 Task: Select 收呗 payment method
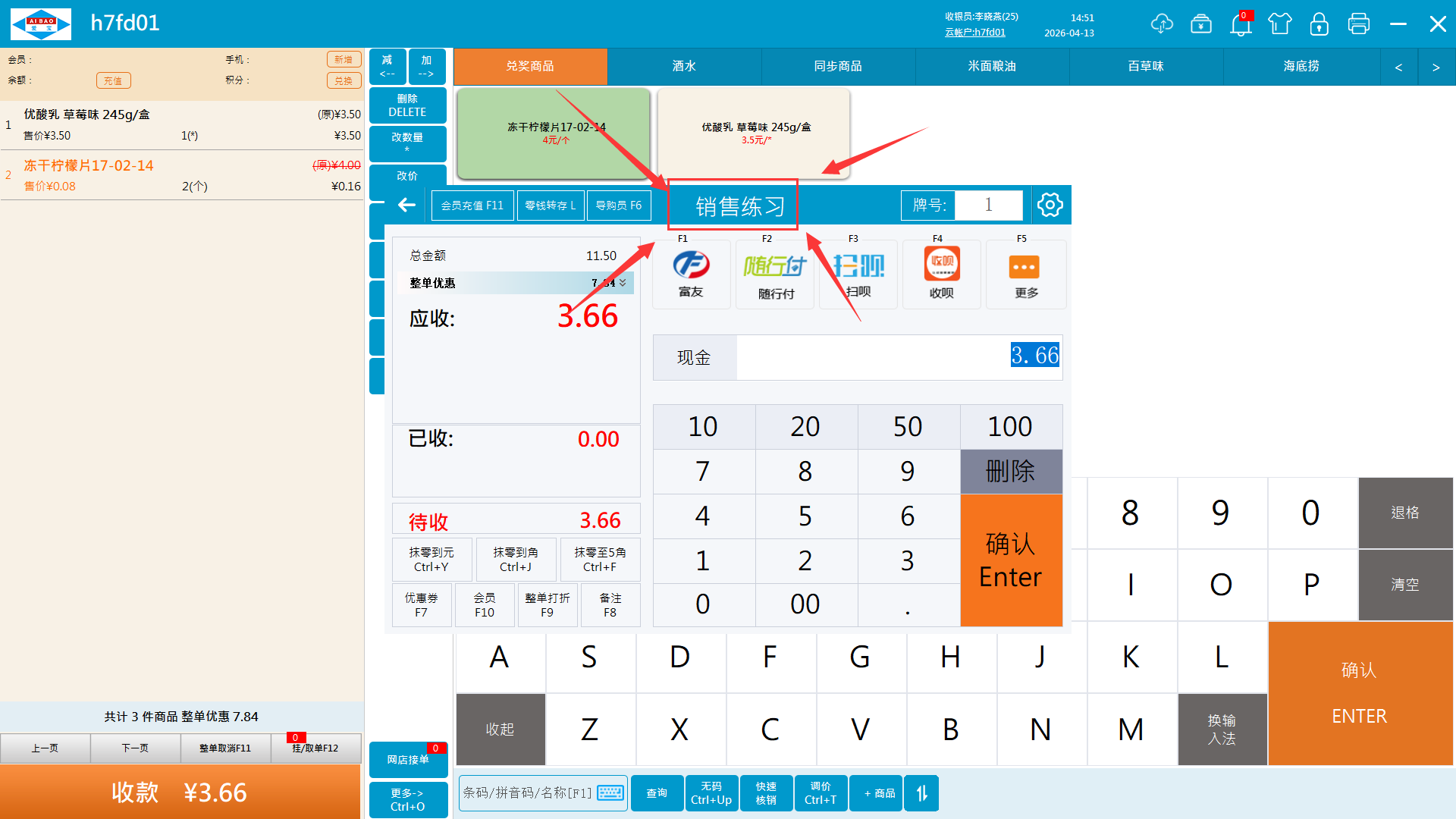tap(941, 275)
